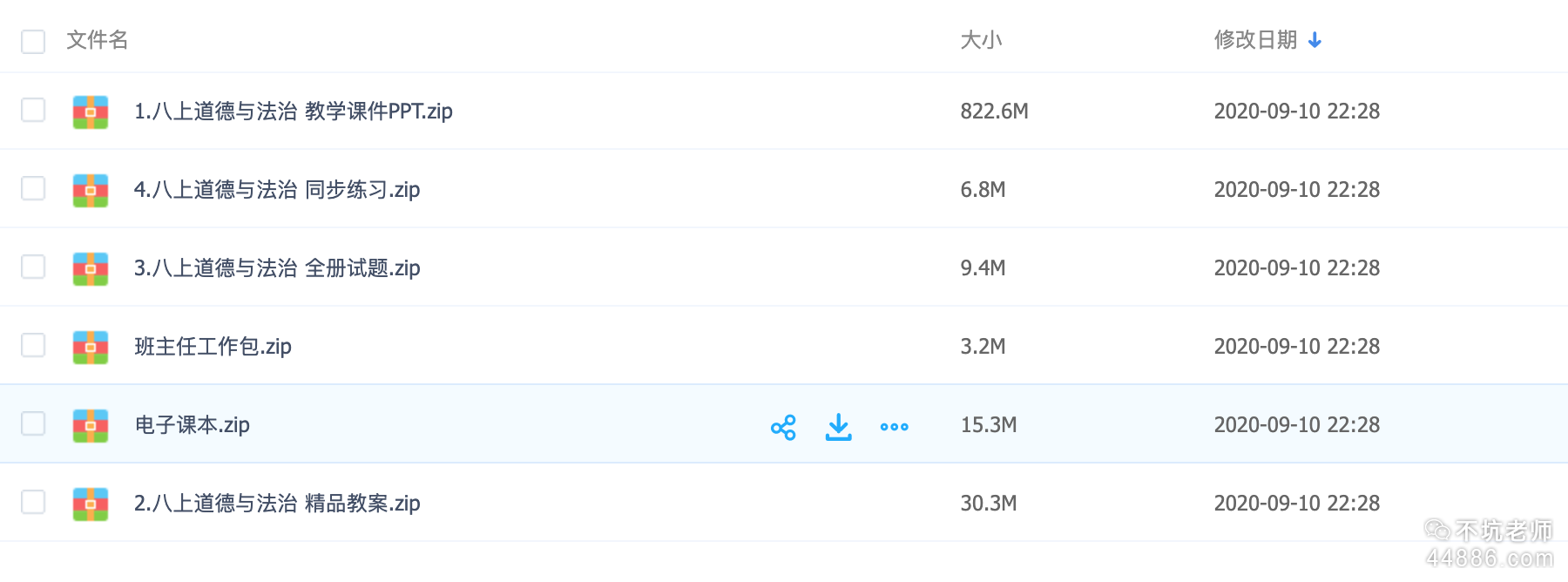Select checkbox for 电子课本.zip
1568x582 pixels.
pyautogui.click(x=33, y=424)
